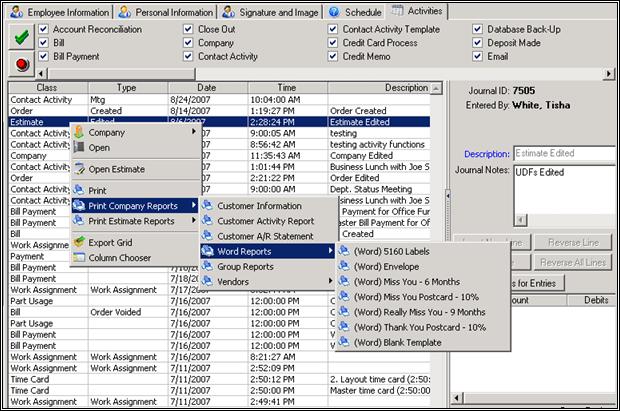Expand the Print Company Reports submenu arrow

[x=194, y=205]
